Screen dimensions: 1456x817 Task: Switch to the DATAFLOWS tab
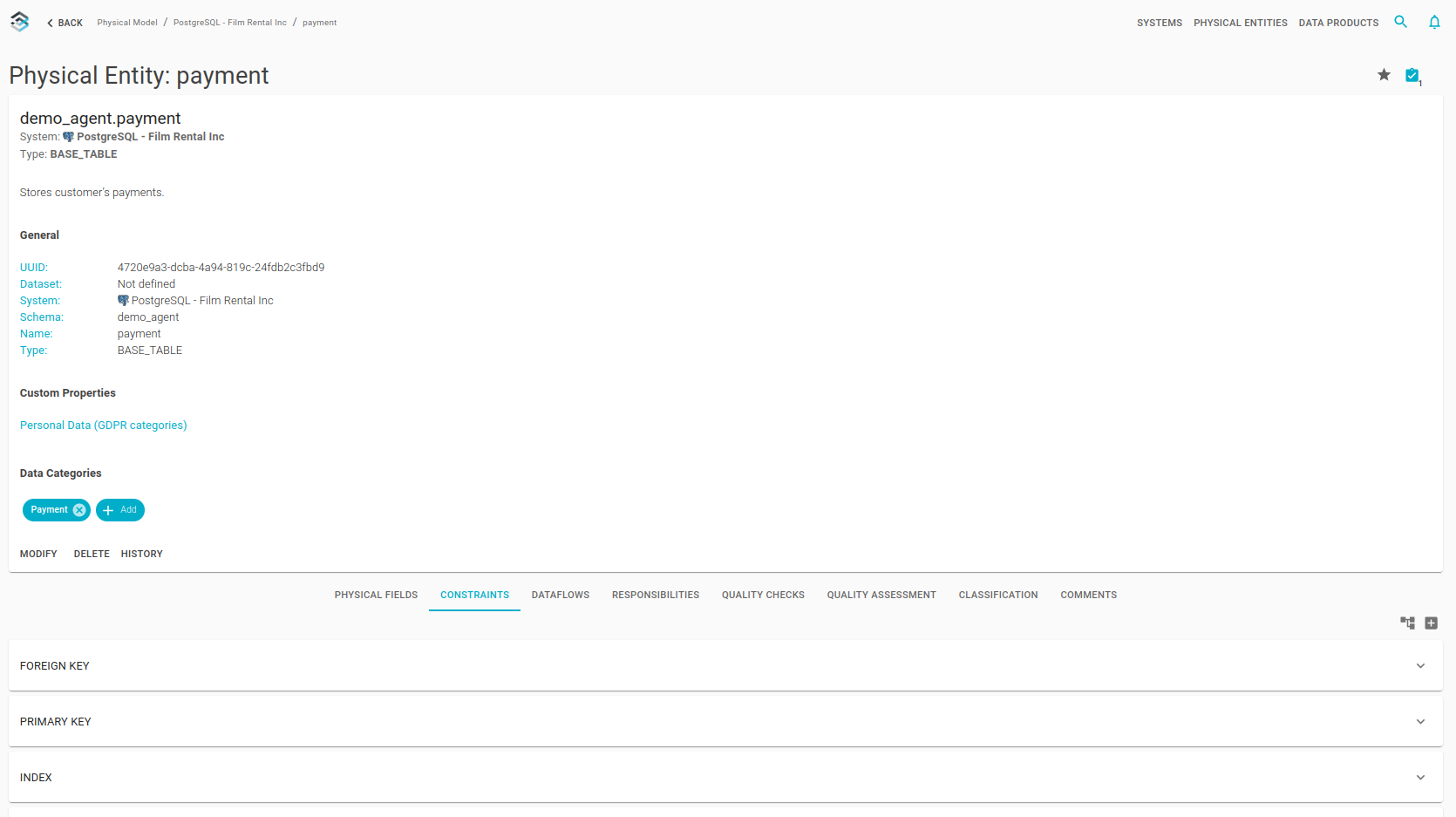561,595
